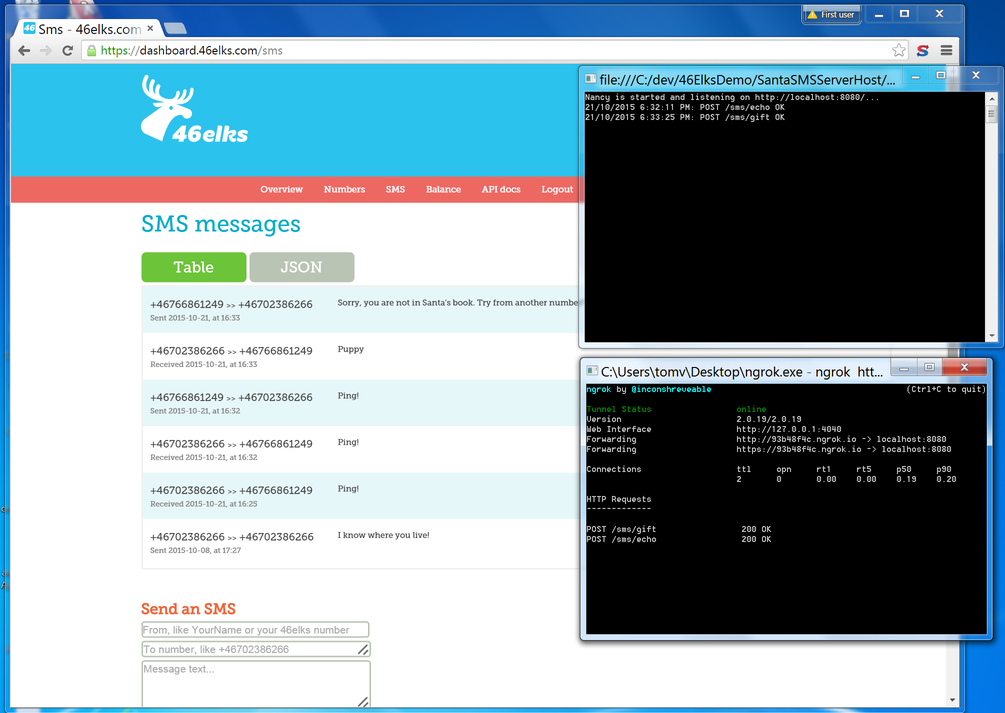Click the address bar URL
The height and width of the screenshot is (713, 1005).
click(192, 51)
